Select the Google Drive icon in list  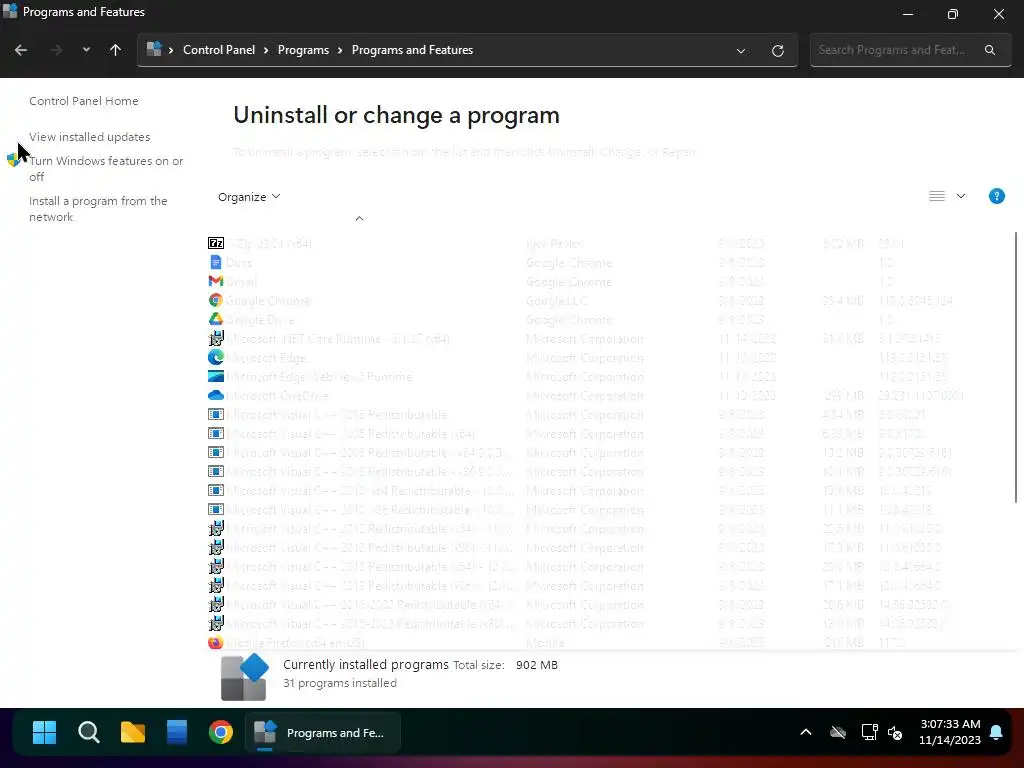click(216, 319)
